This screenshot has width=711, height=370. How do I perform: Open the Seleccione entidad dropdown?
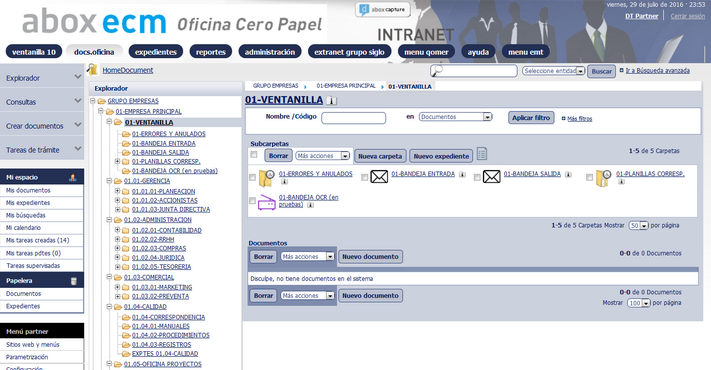553,71
